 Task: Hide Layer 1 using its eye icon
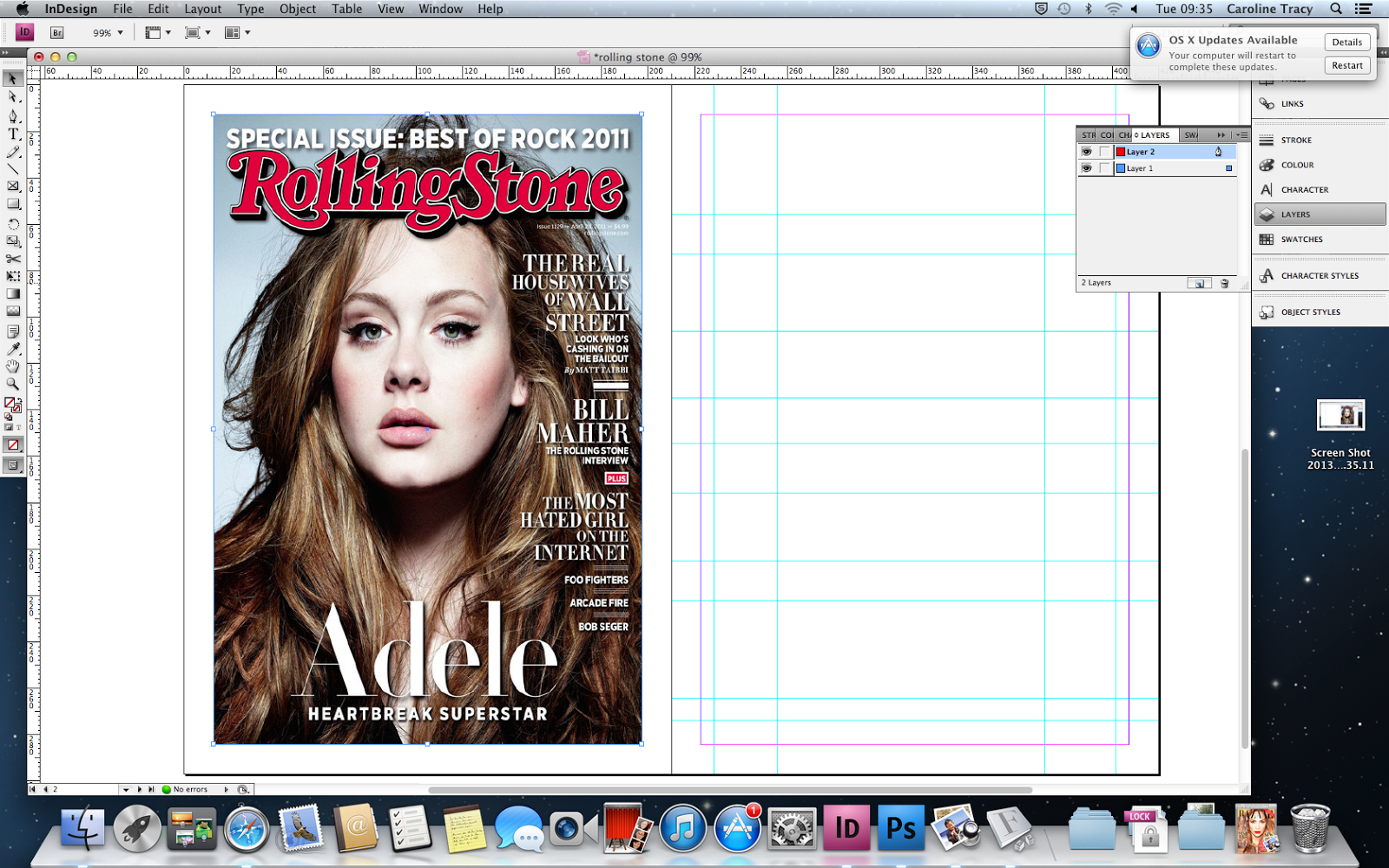coord(1086,168)
